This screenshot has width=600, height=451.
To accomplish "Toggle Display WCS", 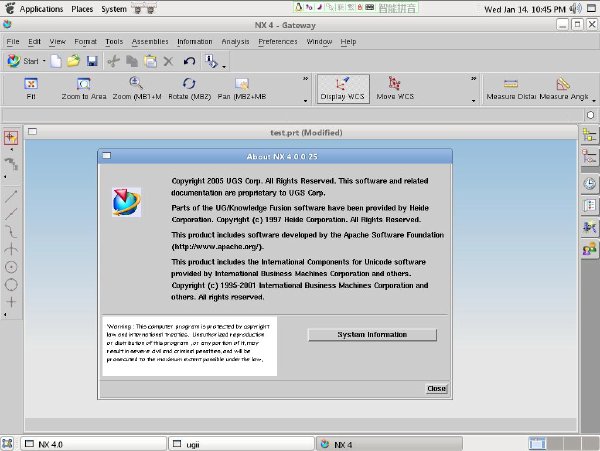I will [343, 89].
